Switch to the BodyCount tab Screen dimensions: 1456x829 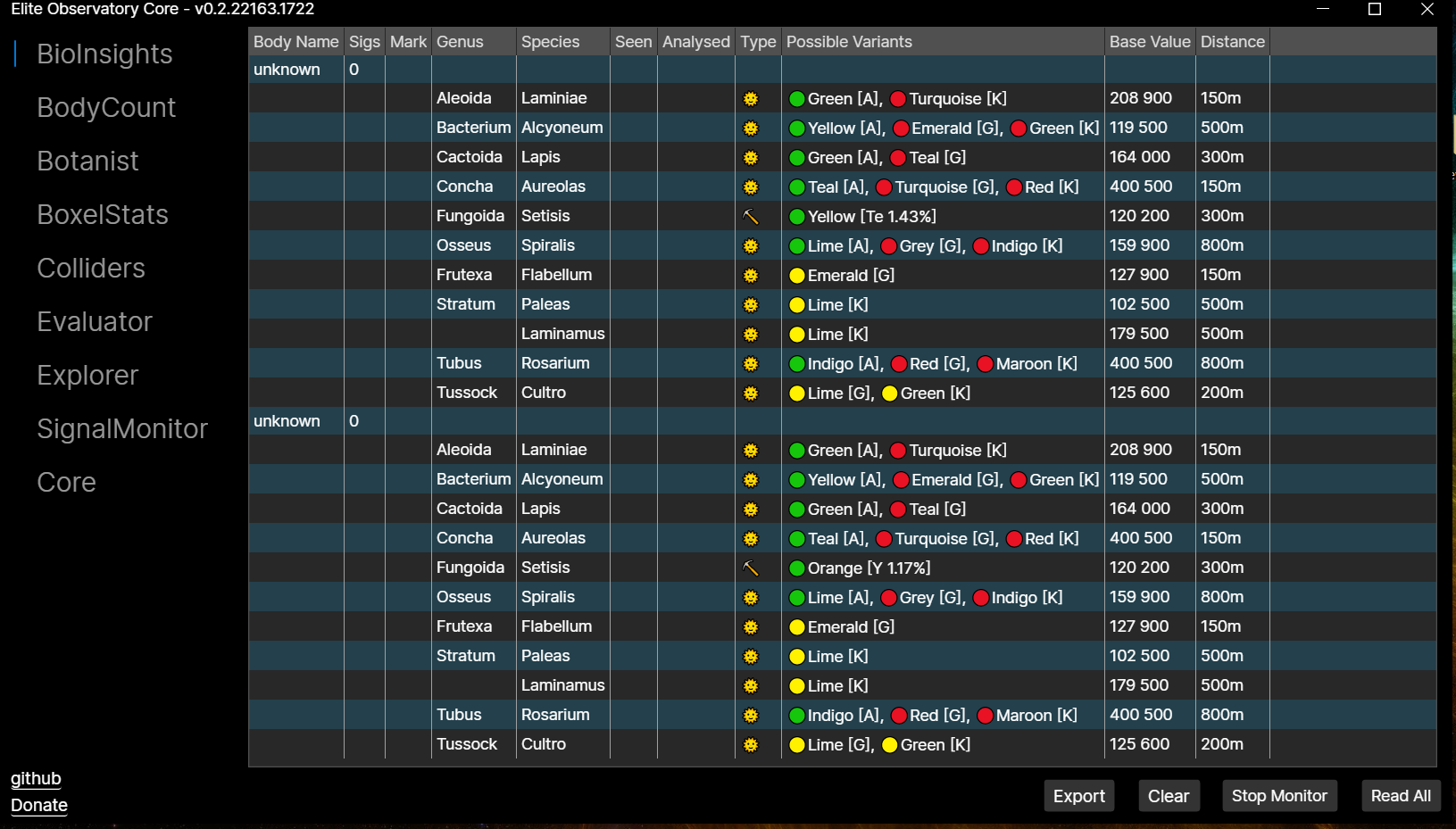coord(106,107)
